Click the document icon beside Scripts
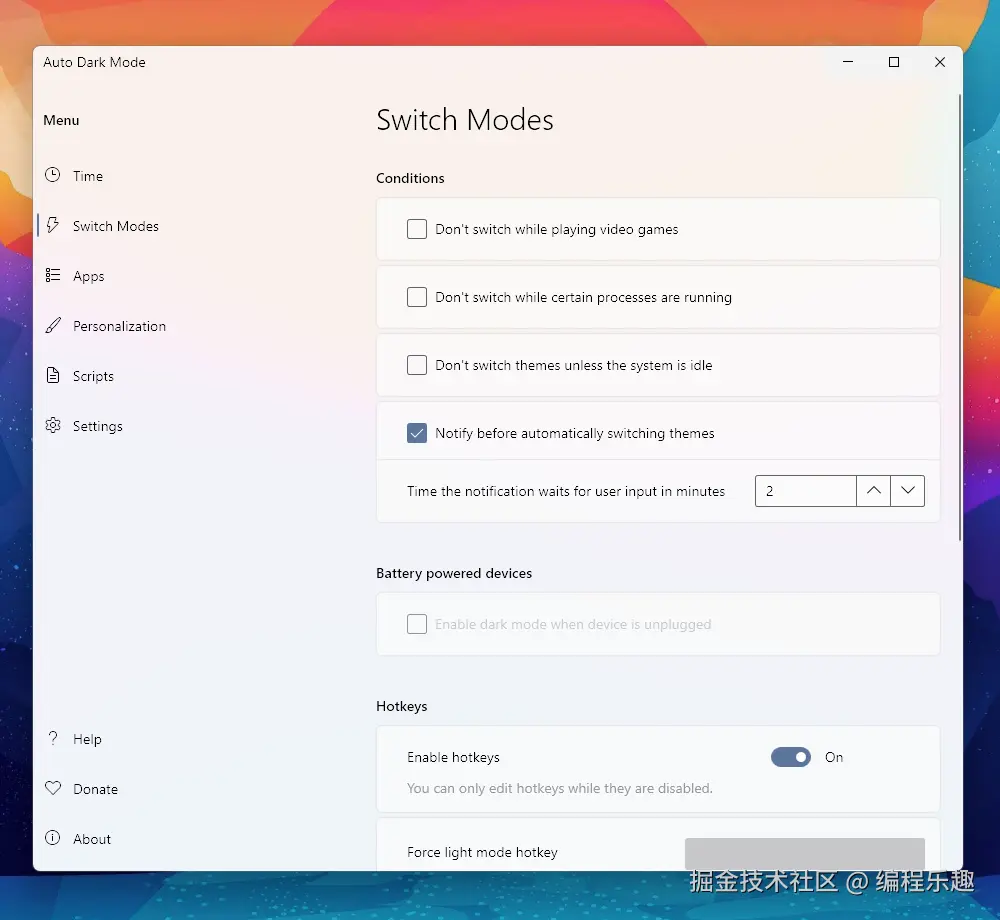Viewport: 1000px width, 920px height. [x=53, y=375]
